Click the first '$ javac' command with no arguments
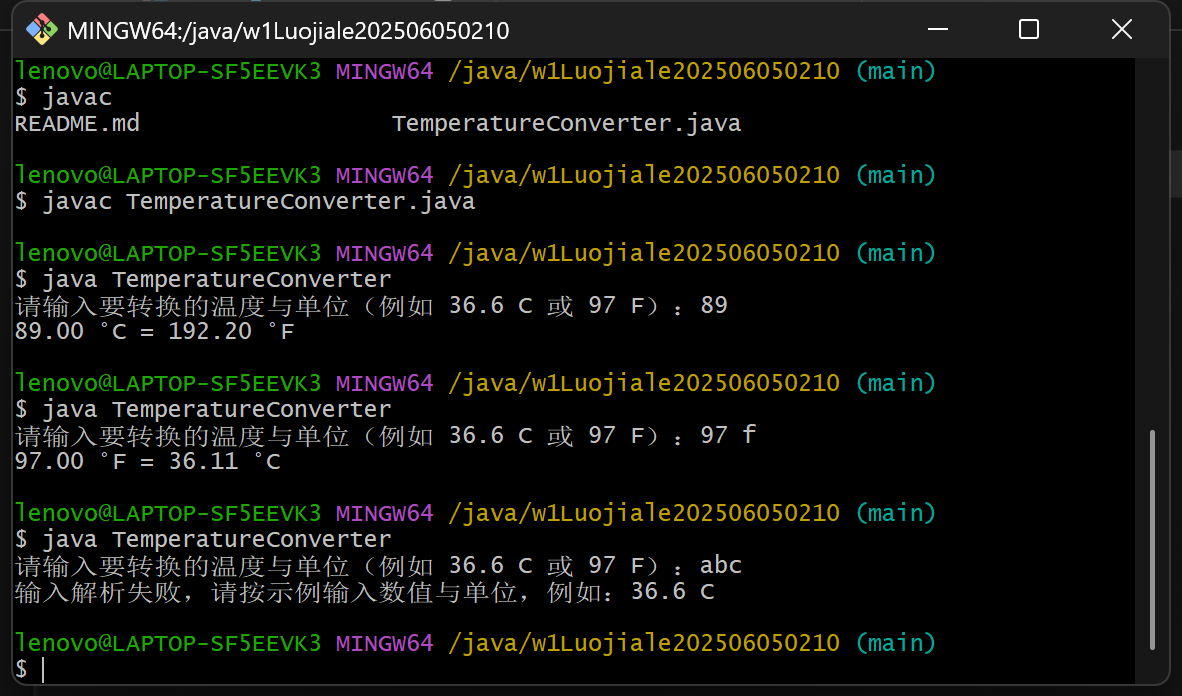The height and width of the screenshot is (696, 1182). (76, 98)
